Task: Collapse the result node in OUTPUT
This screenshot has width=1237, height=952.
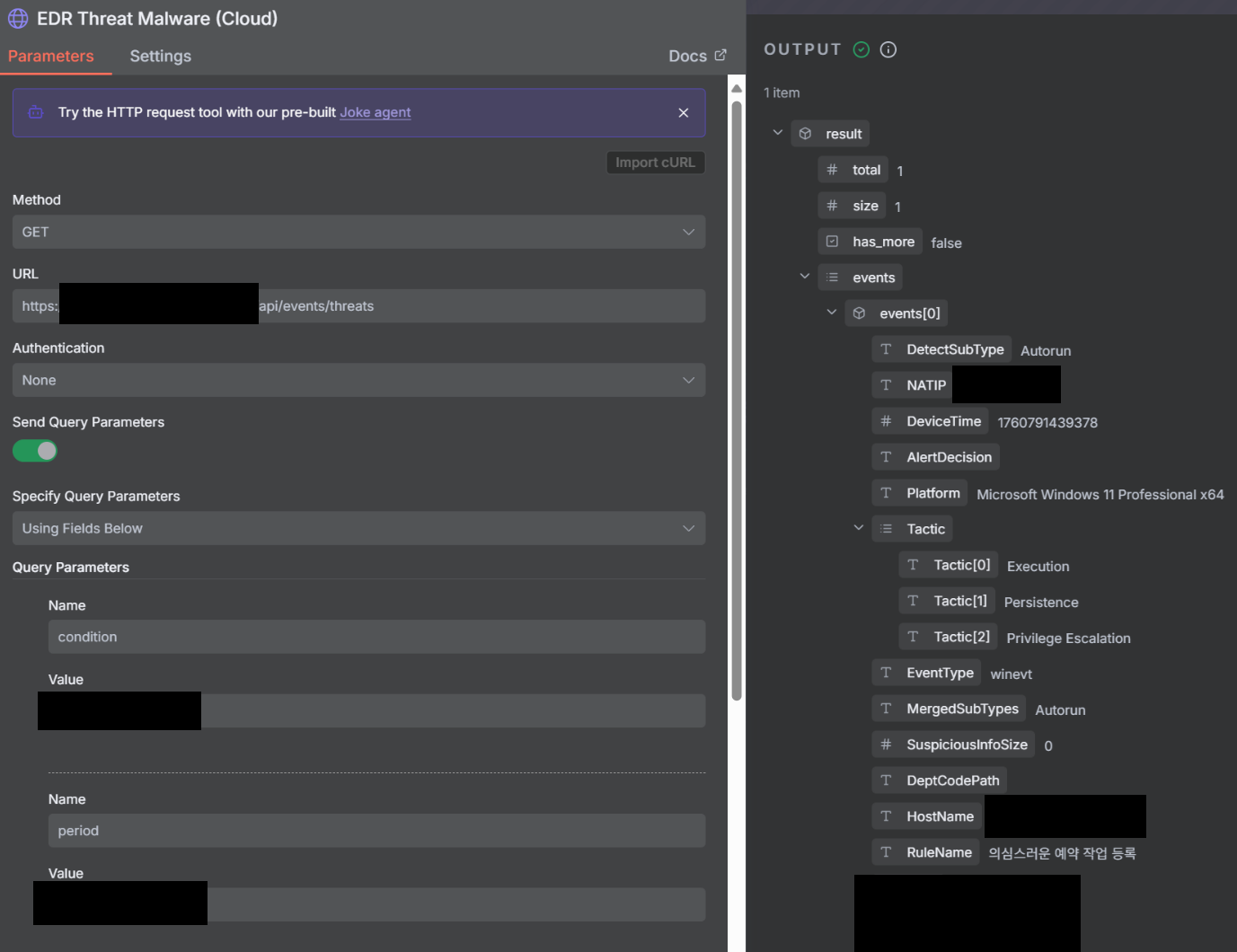Action: point(777,132)
